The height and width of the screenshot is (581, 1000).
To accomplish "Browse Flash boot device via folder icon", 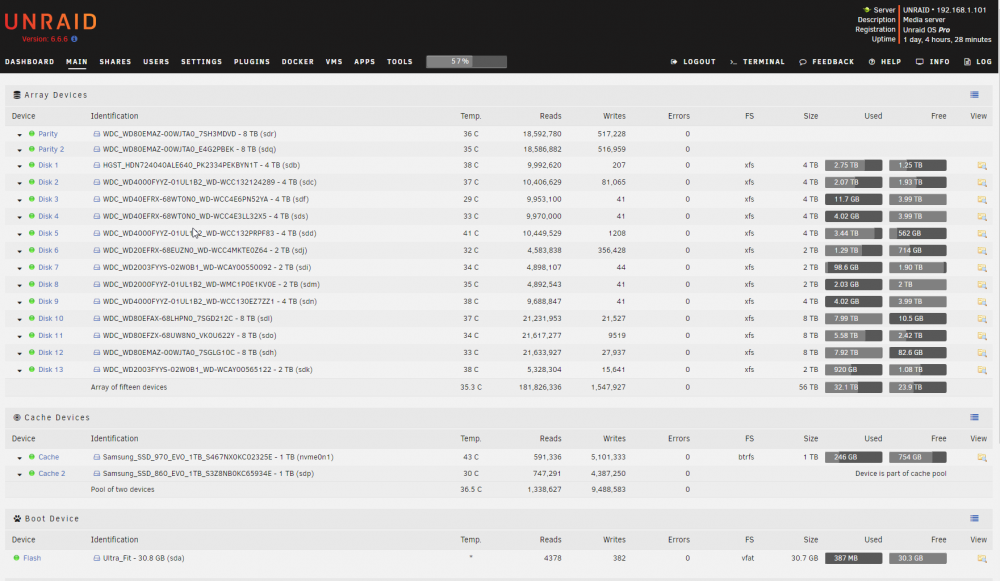I will click(x=982, y=559).
